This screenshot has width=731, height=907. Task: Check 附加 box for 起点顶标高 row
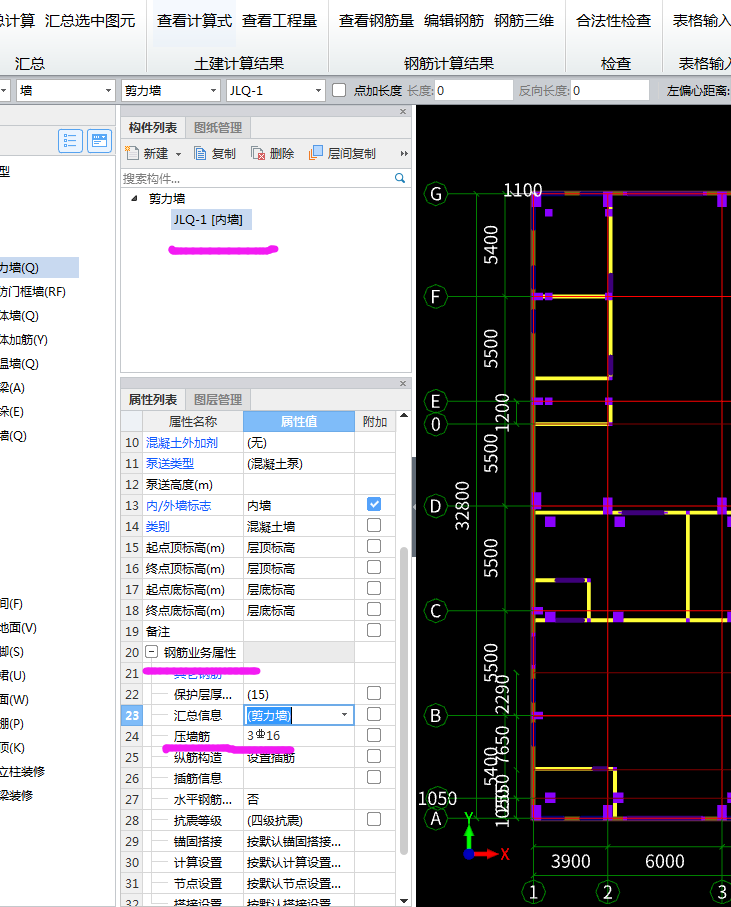pos(374,546)
